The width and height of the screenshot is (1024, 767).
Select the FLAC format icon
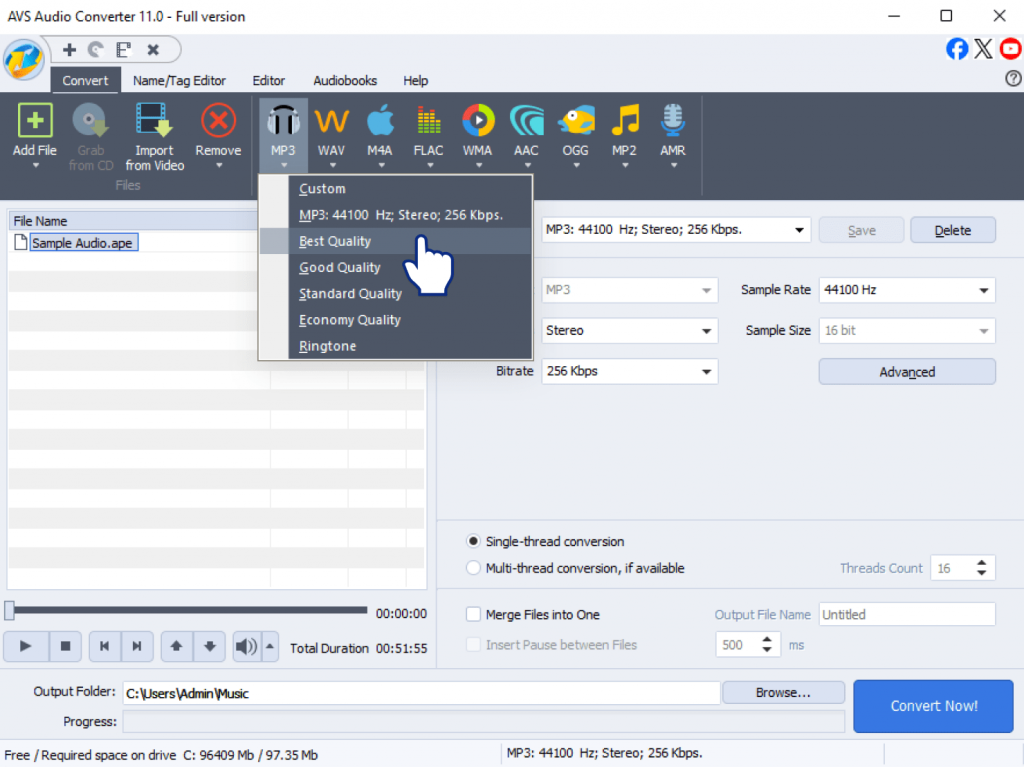(428, 122)
